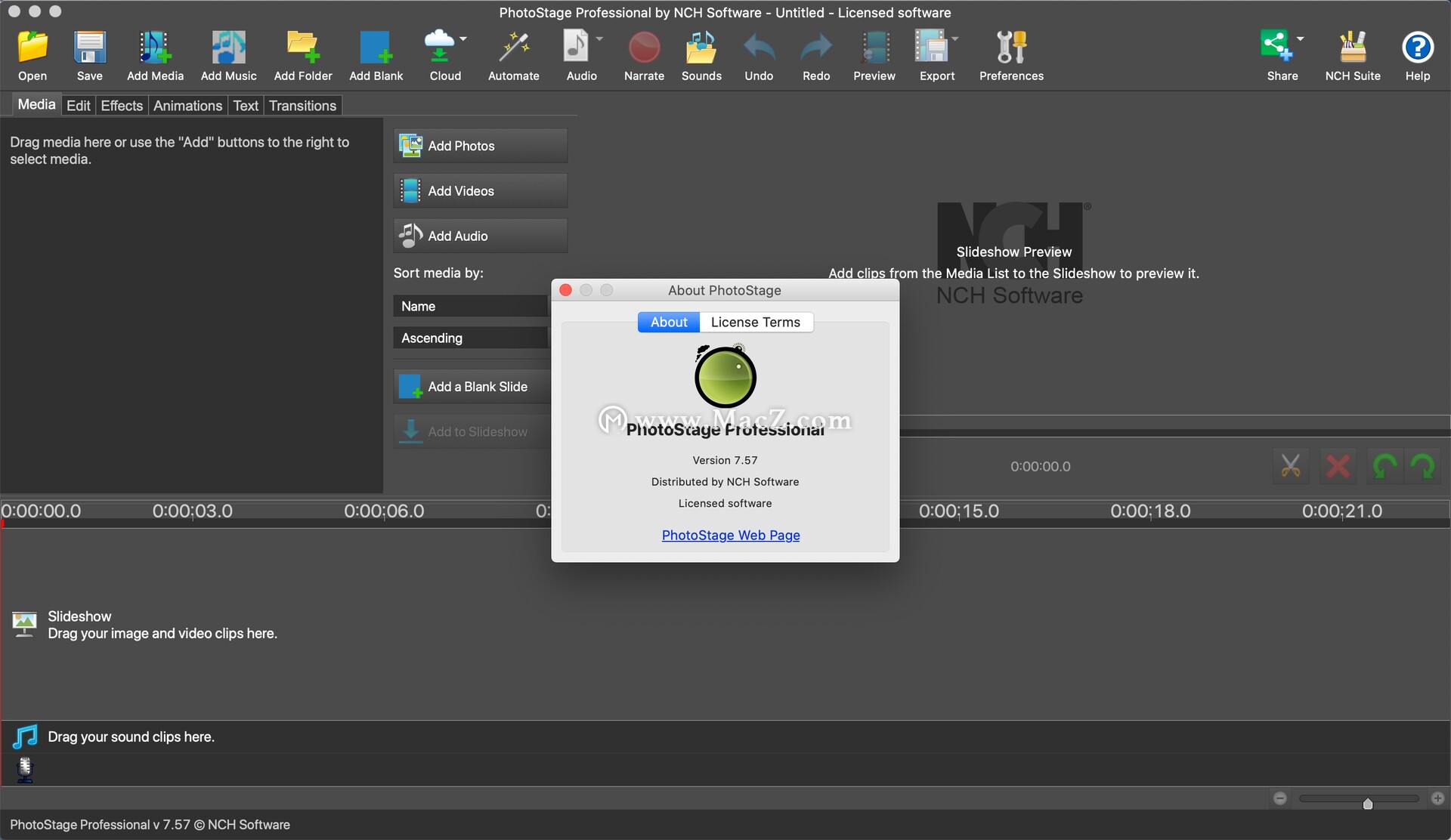
Task: Expand the Cloud dropdown arrow
Action: pos(463,39)
